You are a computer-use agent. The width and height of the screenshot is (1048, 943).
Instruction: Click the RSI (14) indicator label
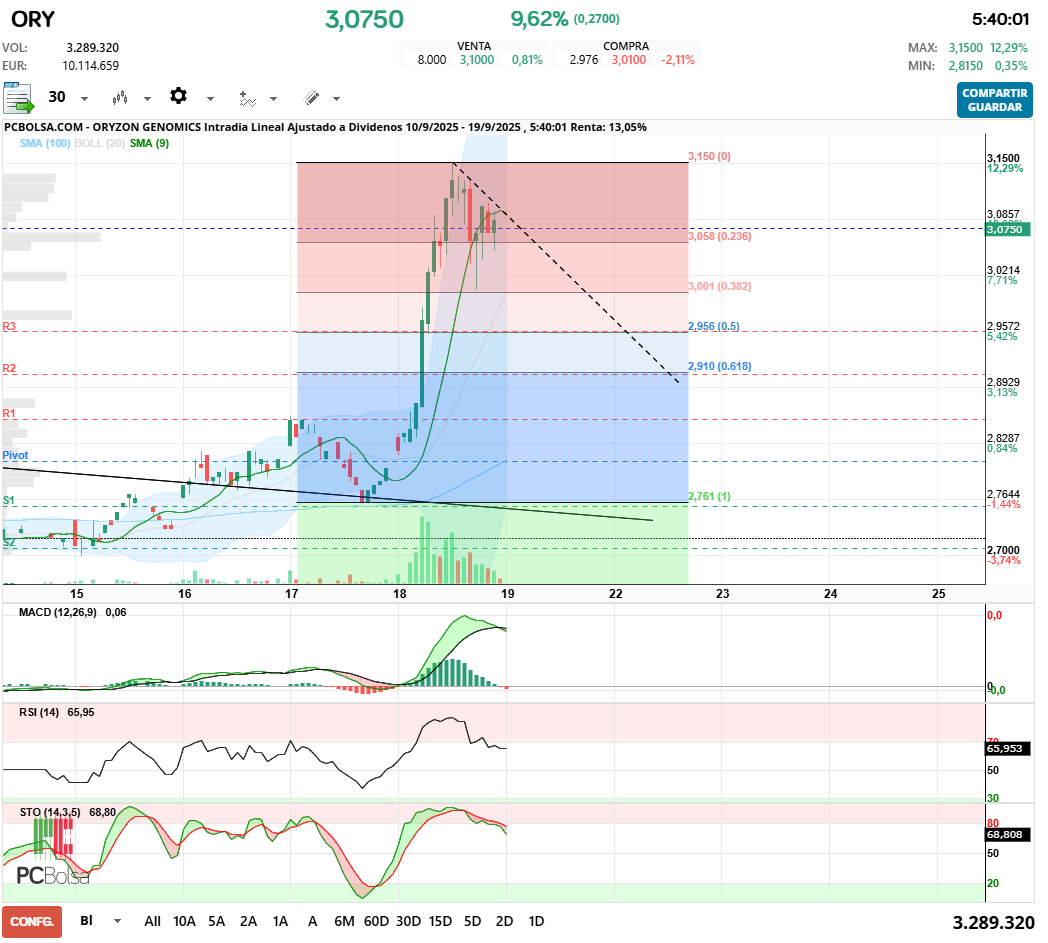[x=39, y=712]
